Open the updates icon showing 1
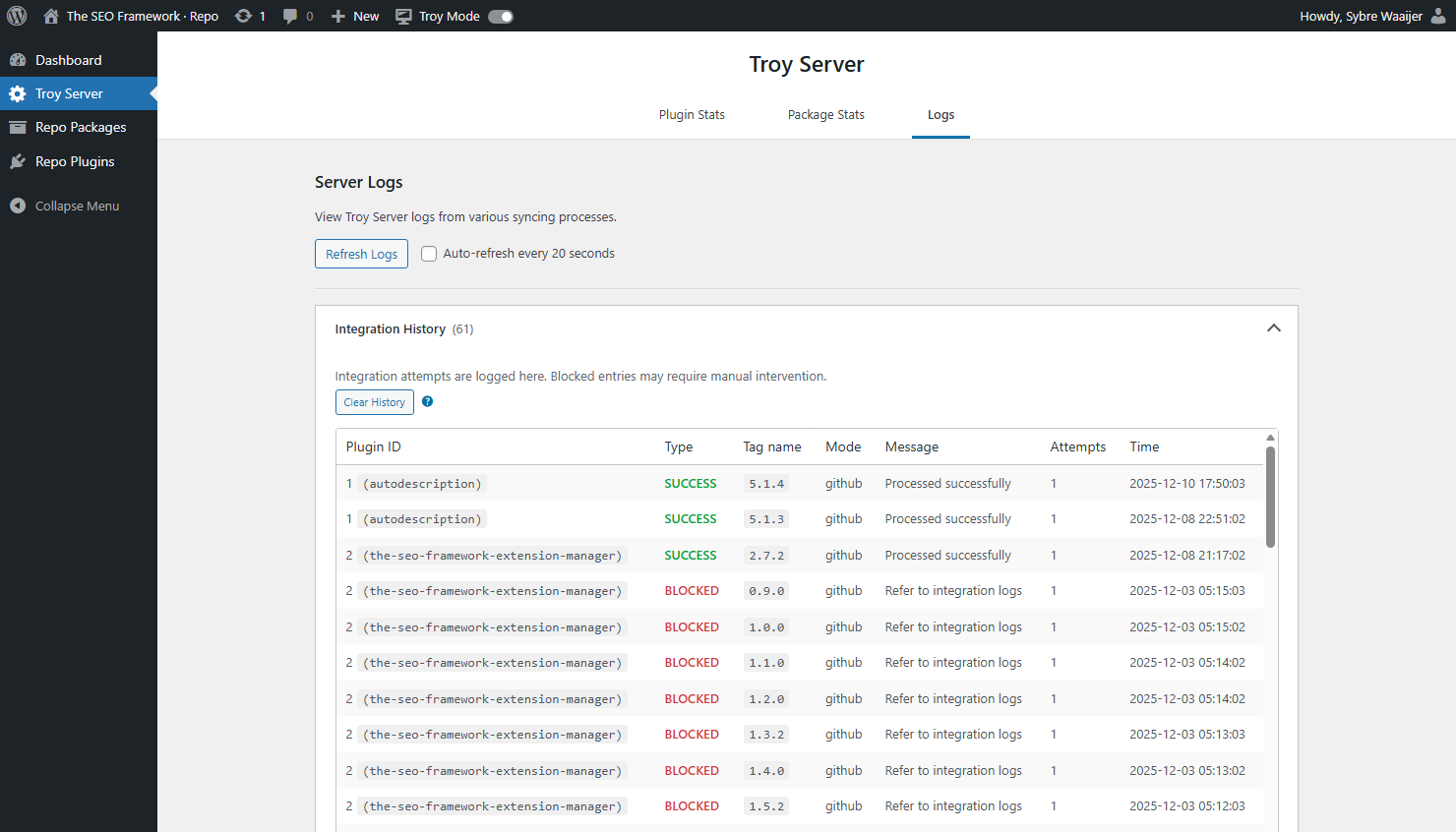 pyautogui.click(x=242, y=15)
